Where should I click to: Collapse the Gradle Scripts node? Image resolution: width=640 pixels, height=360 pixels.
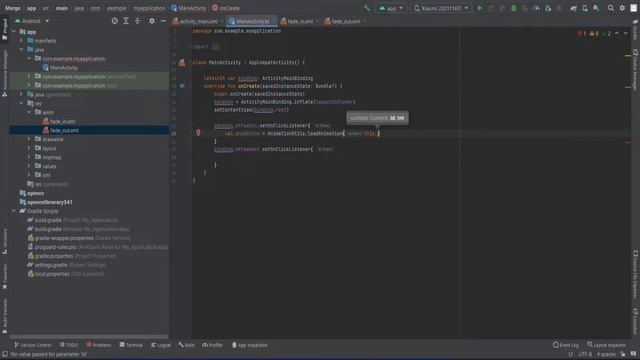pos(14,211)
